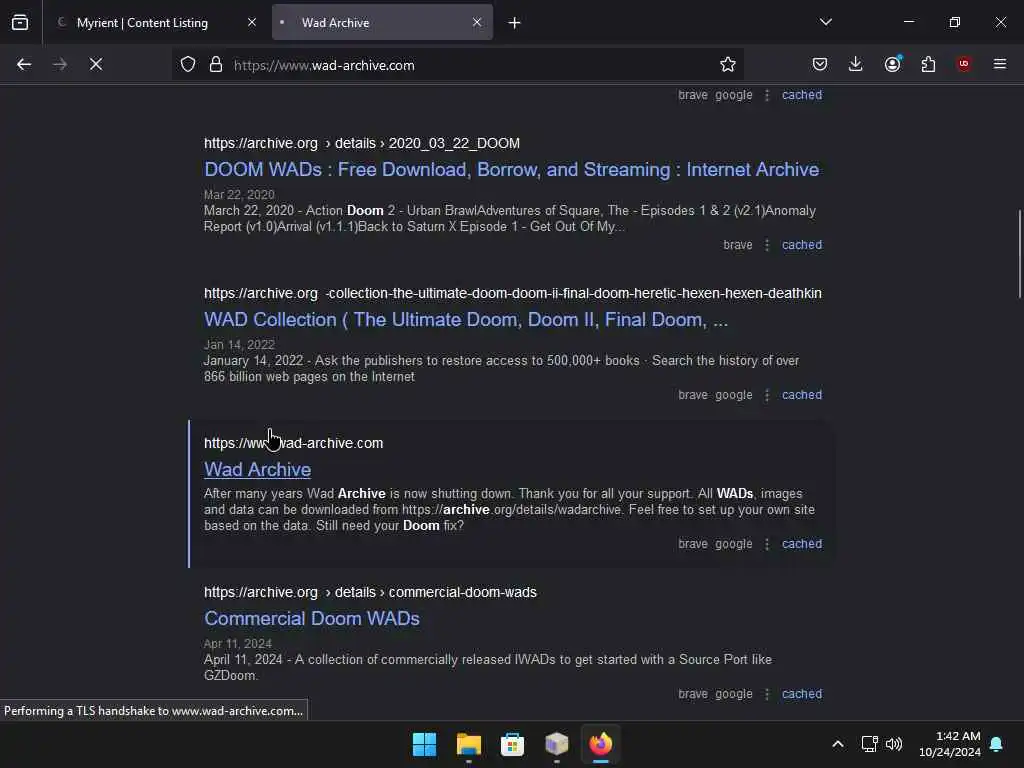
Task: Open DOOM WADs Internet Archive result
Action: pyautogui.click(x=511, y=170)
